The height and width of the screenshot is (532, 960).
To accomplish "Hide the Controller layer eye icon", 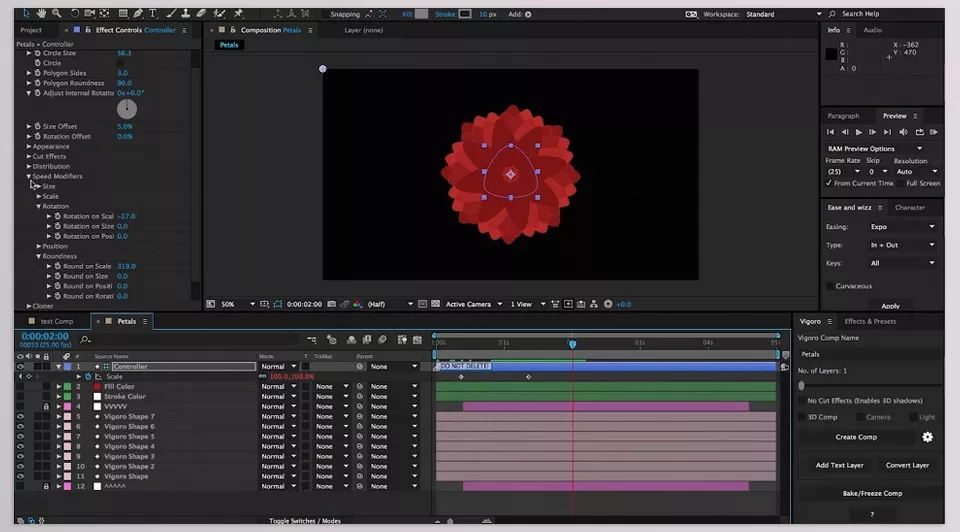I will click(x=20, y=366).
